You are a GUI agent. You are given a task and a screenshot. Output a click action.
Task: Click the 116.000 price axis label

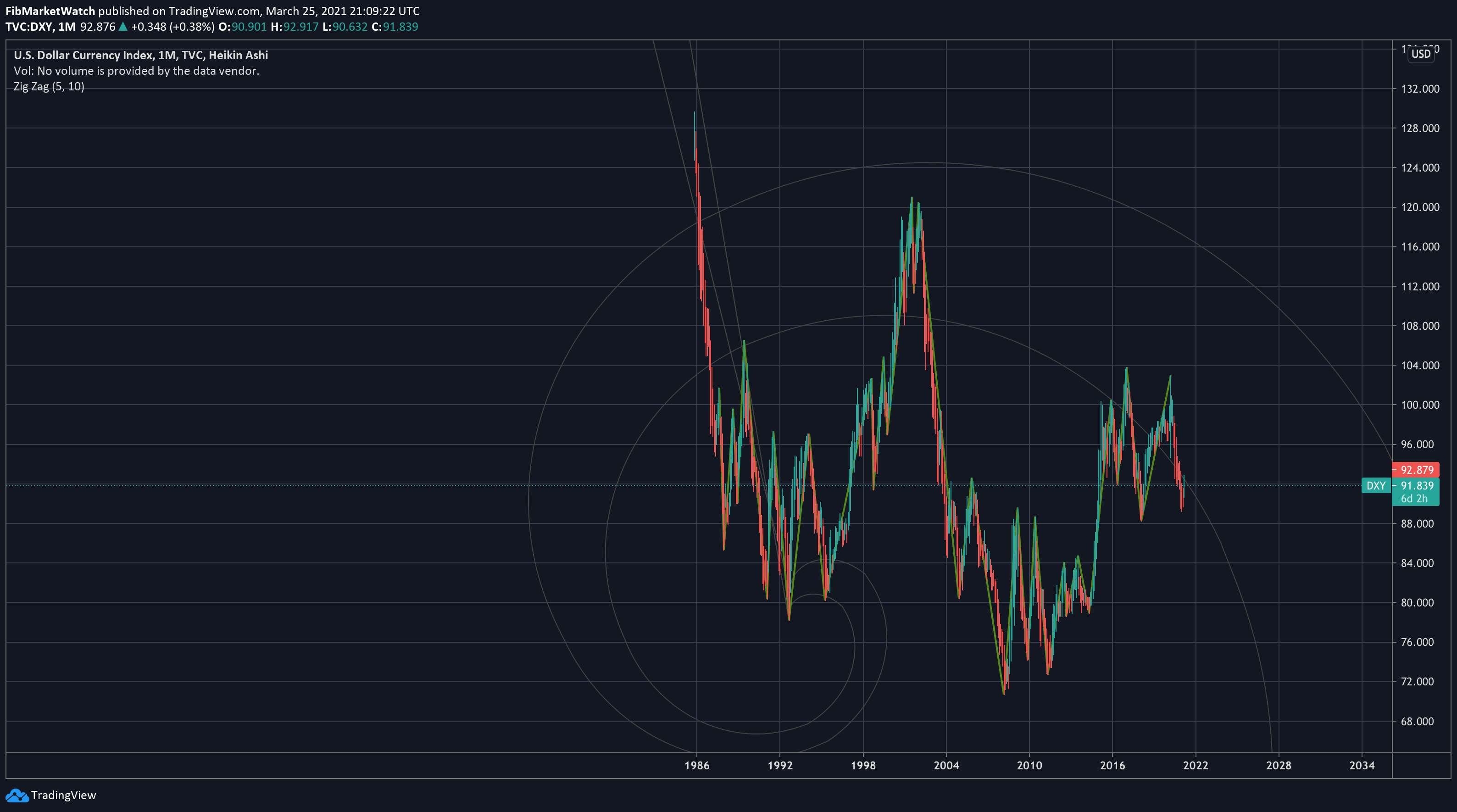pyautogui.click(x=1420, y=246)
